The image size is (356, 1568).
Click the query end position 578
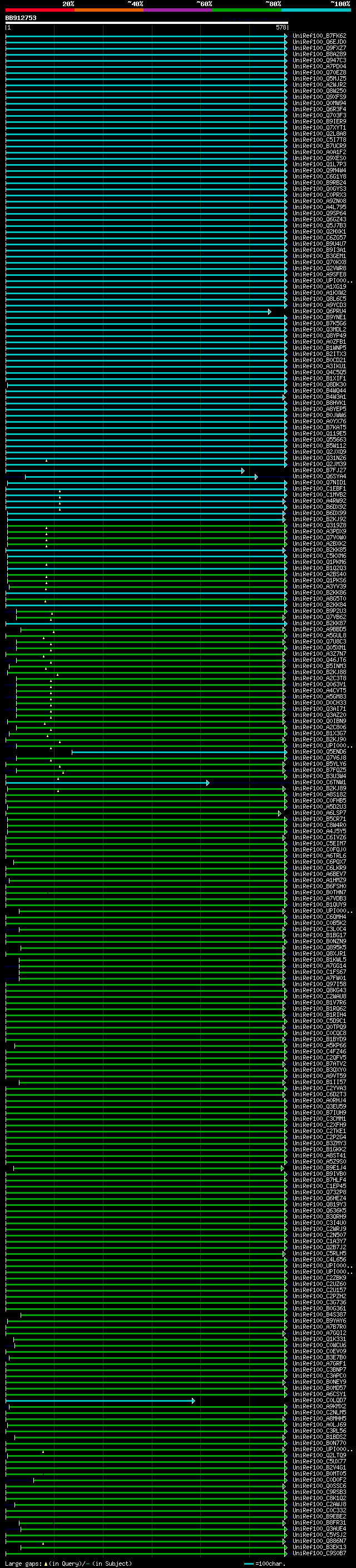pyautogui.click(x=281, y=27)
